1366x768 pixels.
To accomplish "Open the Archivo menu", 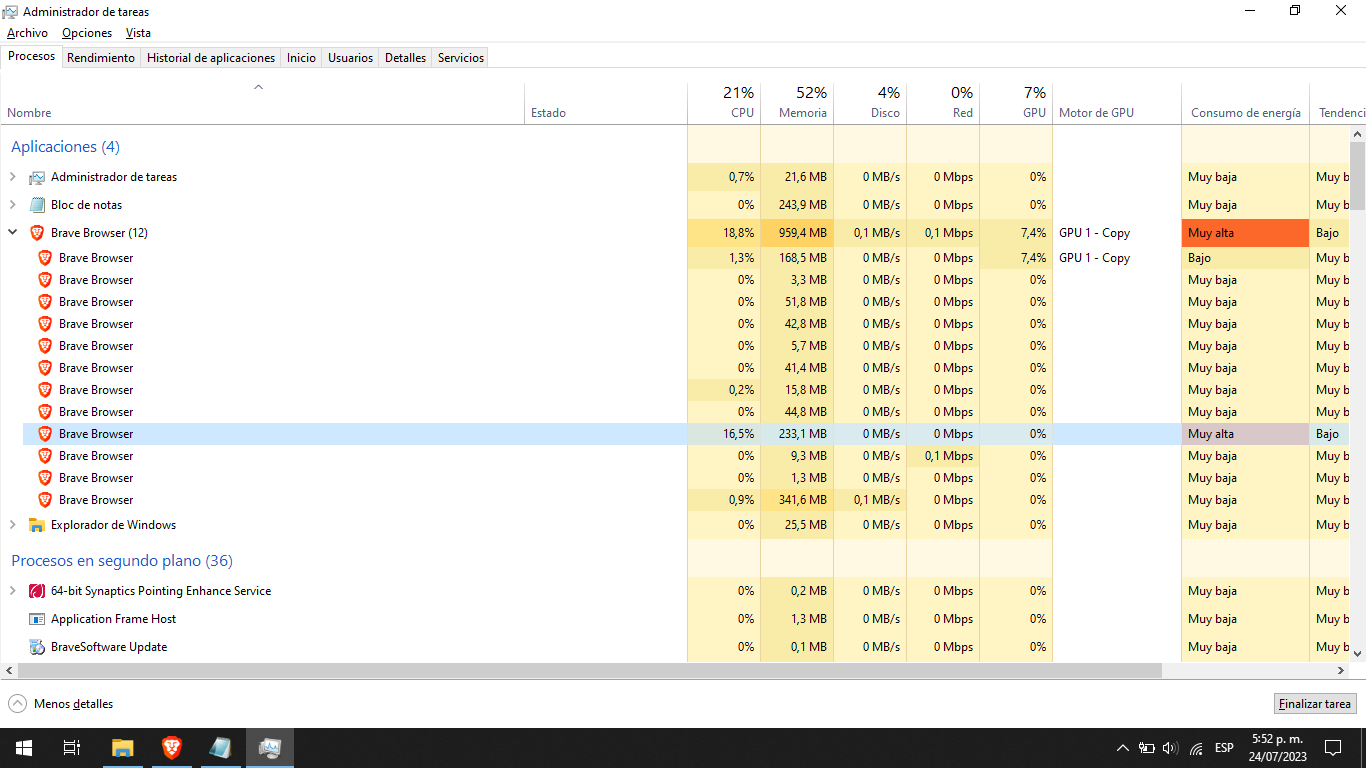I will coord(27,33).
